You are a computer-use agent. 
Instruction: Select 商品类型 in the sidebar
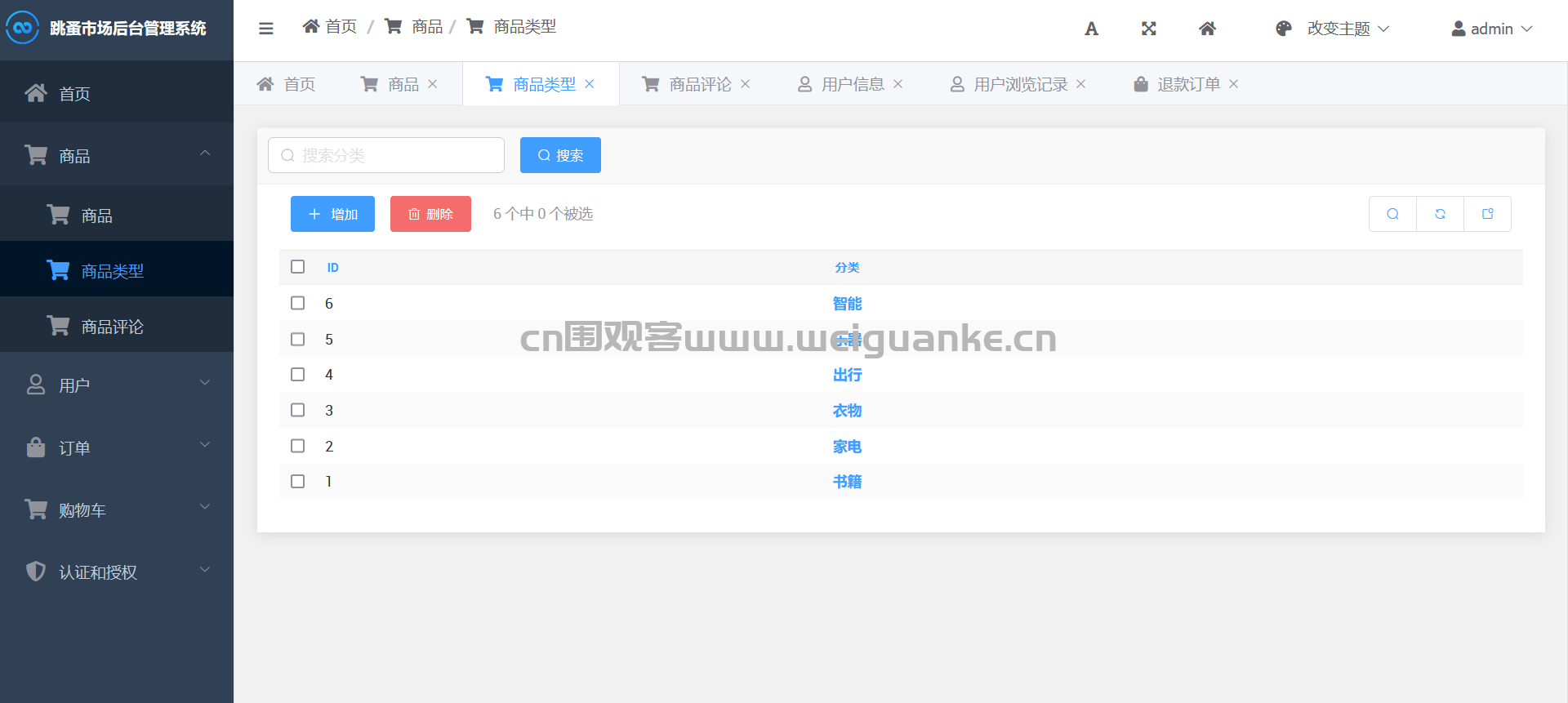[117, 269]
